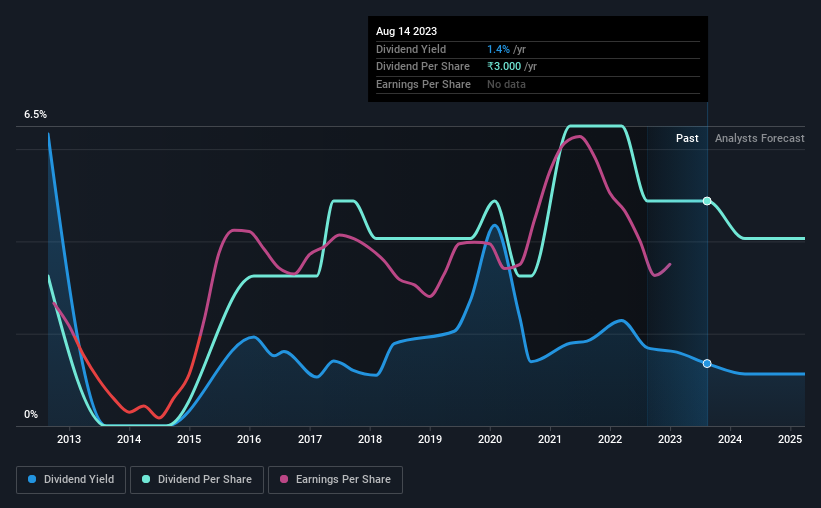
Task: Click the blue Dividend Yield legend dot
Action: 32,479
